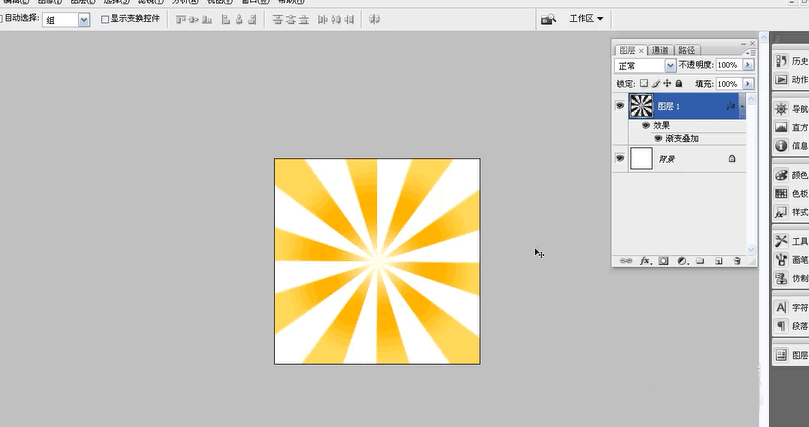Image resolution: width=809 pixels, height=427 pixels.
Task: Click the create new layer icon
Action: pyautogui.click(x=719, y=261)
